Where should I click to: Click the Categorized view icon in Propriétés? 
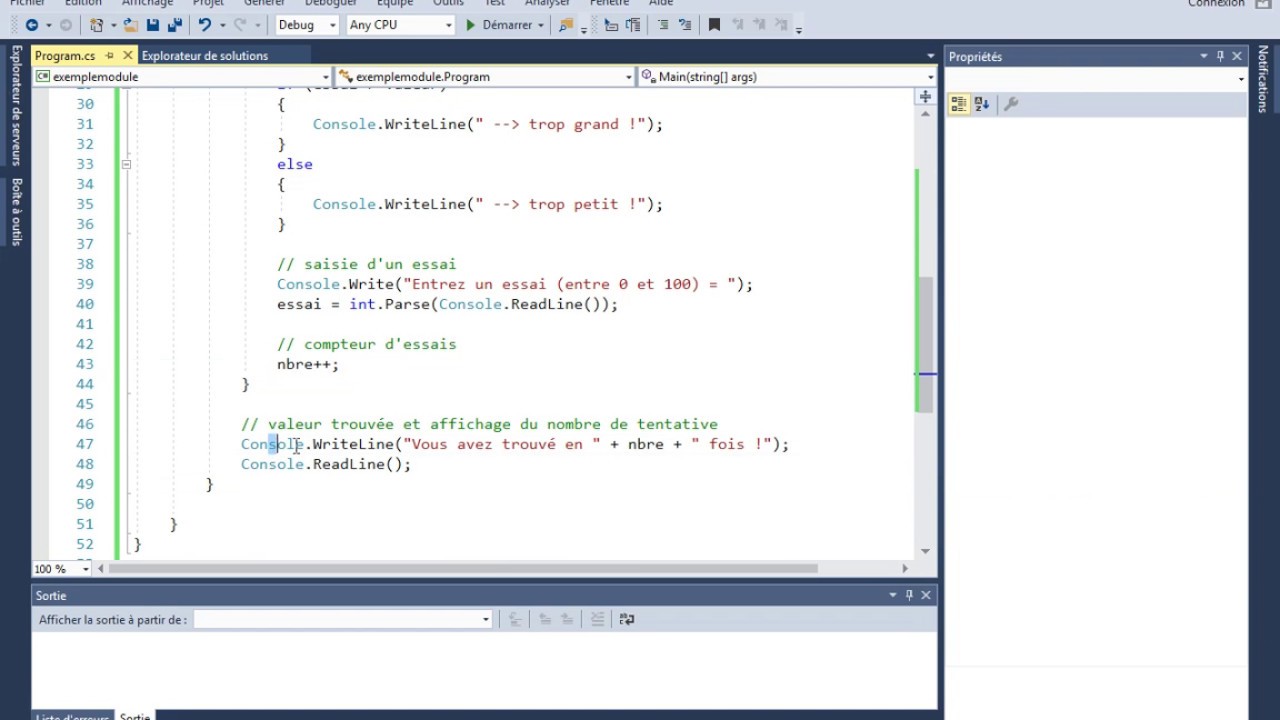(x=959, y=103)
